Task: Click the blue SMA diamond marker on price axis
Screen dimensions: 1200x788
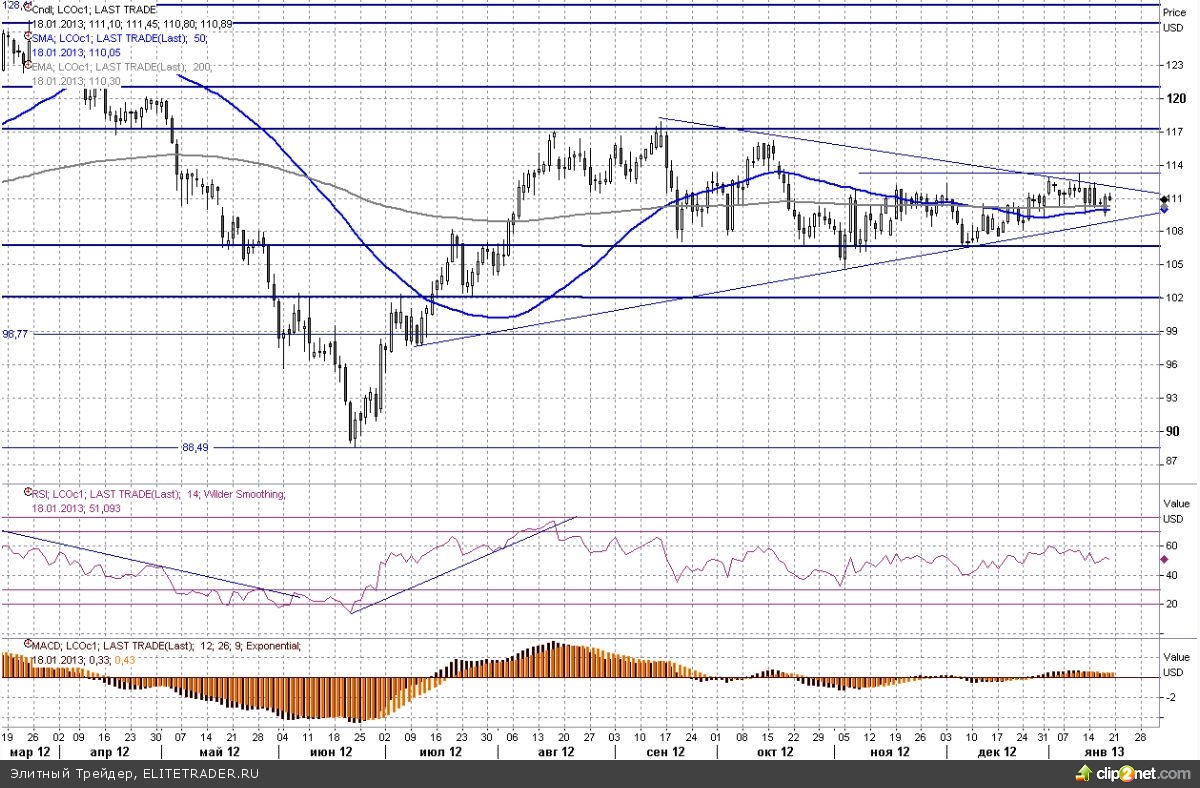Action: 1164,210
